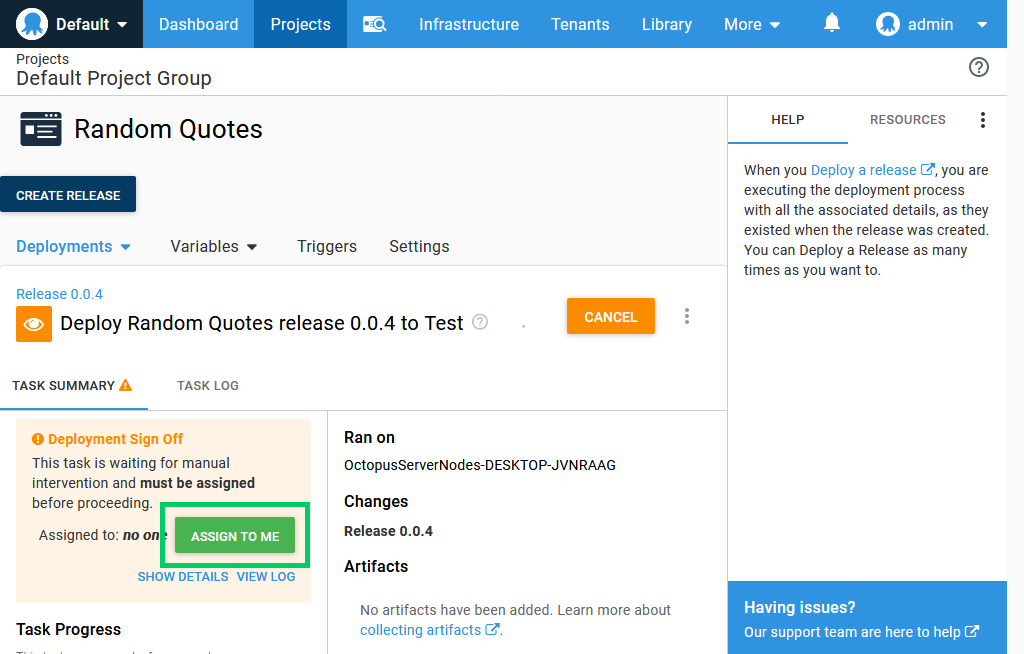Open the collecting artifacts link
This screenshot has width=1024, height=654.
tap(421, 630)
